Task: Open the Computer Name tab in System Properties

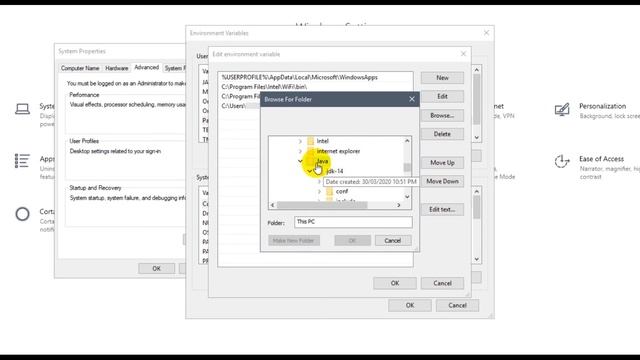Action: [x=80, y=68]
